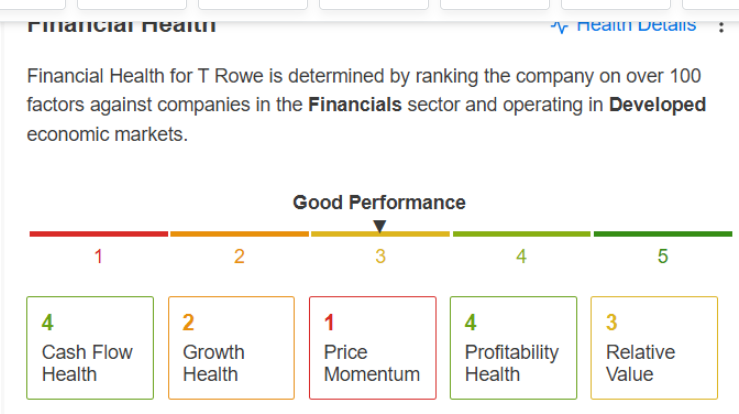Click the heartbeat pulse icon beside Health Details
The image size is (739, 414).
(559, 27)
